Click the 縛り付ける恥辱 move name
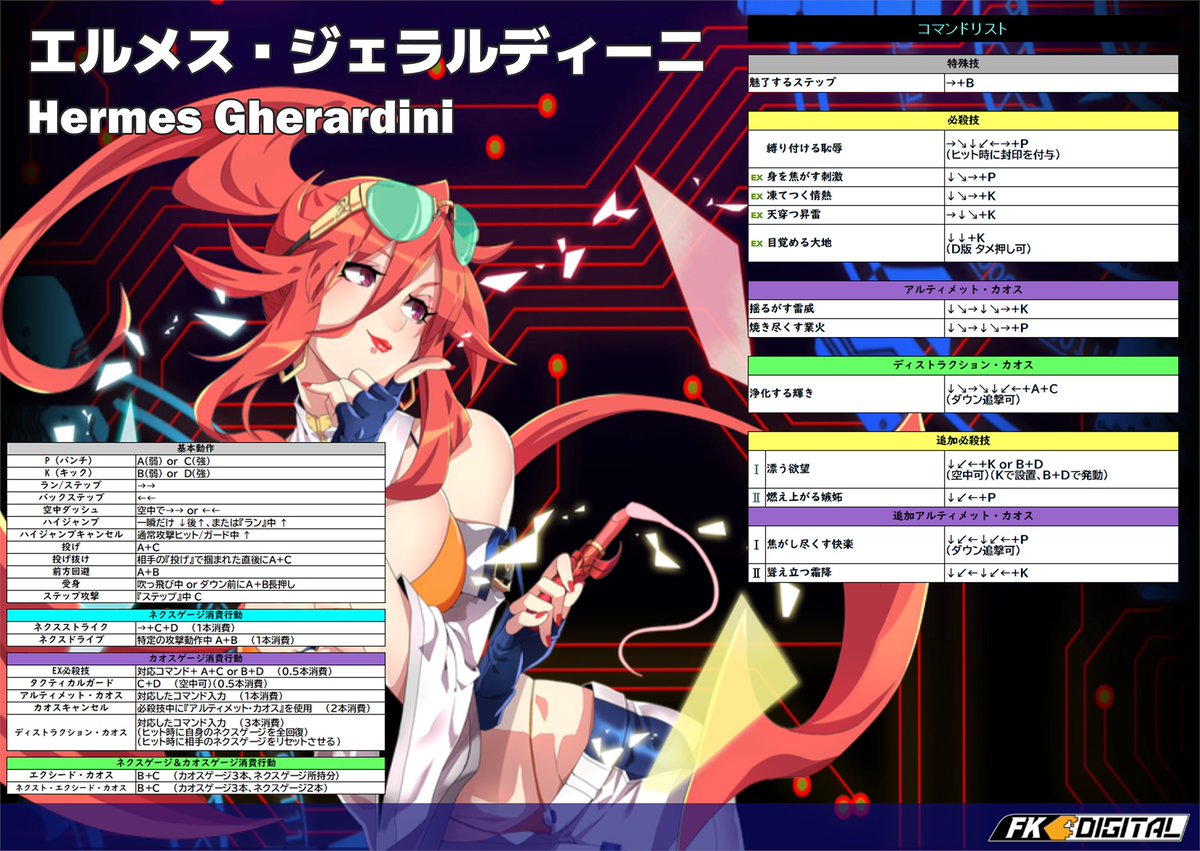 [x=804, y=149]
